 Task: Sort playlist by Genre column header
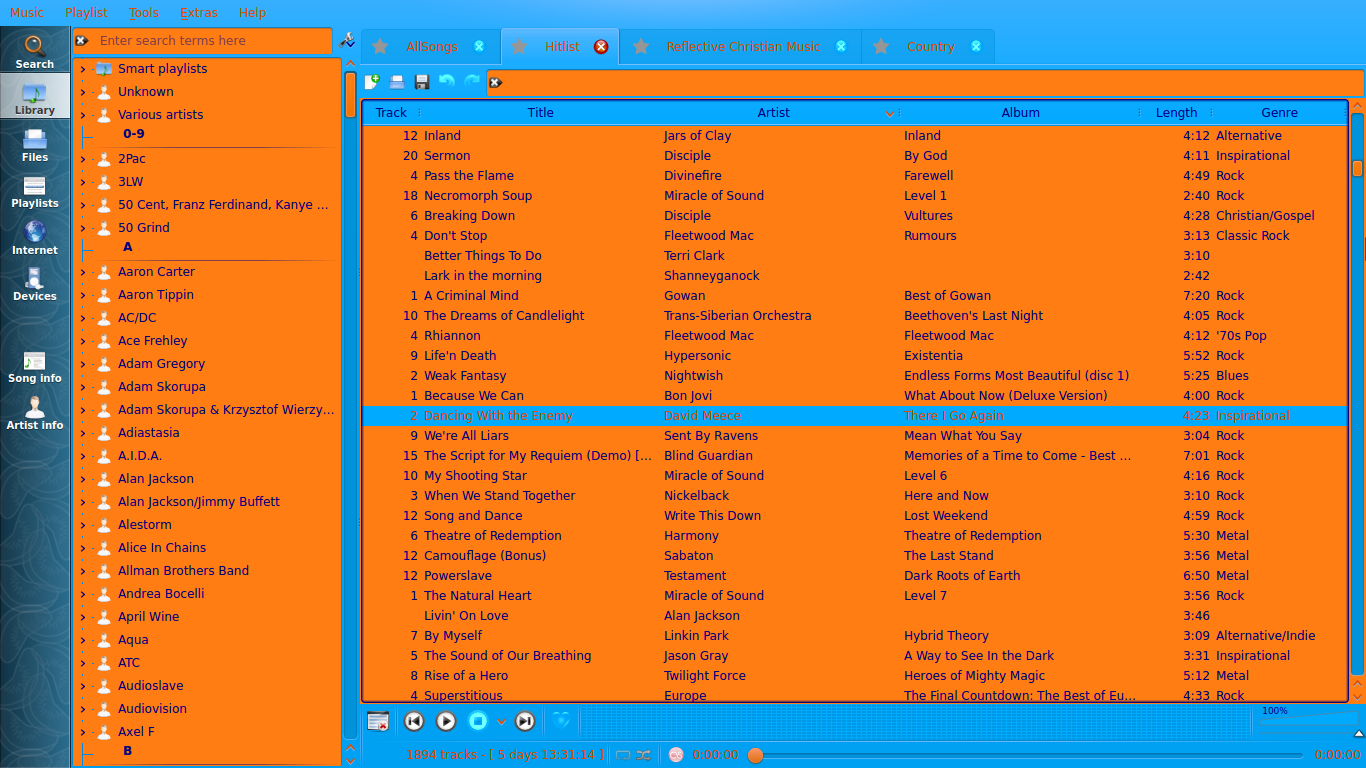[x=1279, y=113]
